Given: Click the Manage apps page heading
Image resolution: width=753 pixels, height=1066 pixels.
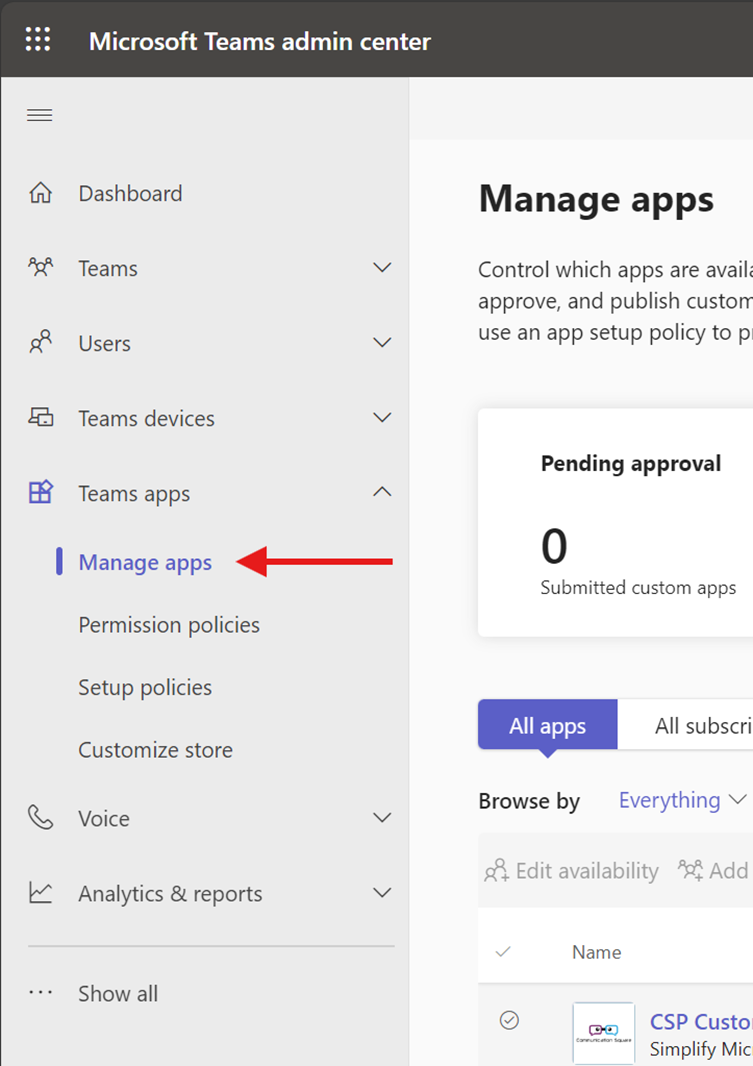Looking at the screenshot, I should (596, 200).
